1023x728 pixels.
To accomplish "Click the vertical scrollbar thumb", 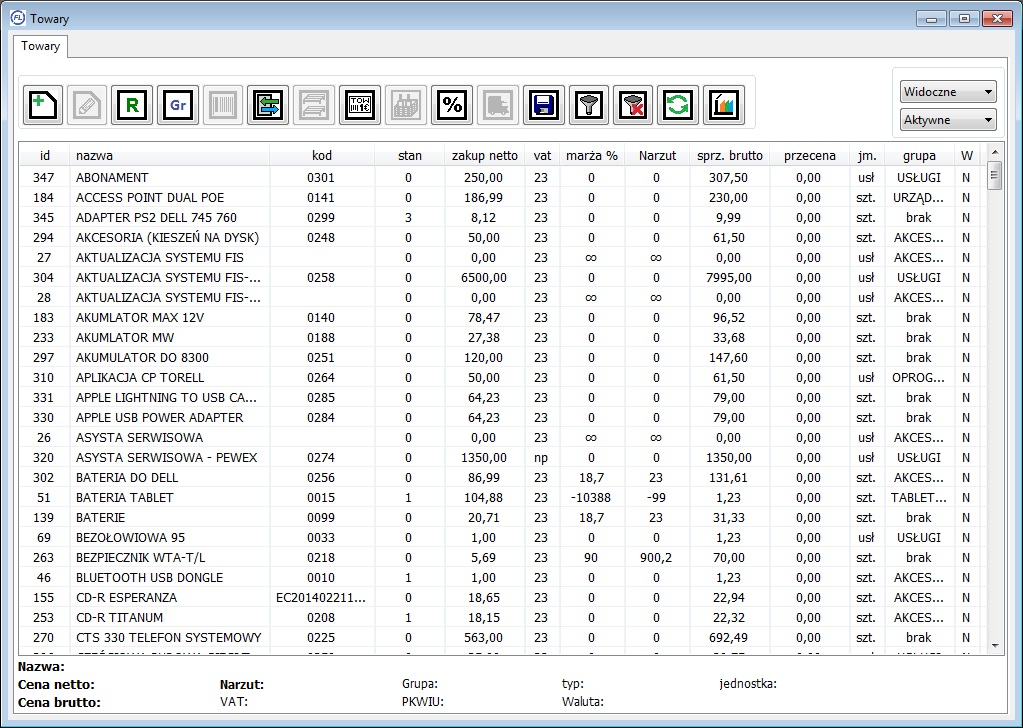I will tap(995, 175).
